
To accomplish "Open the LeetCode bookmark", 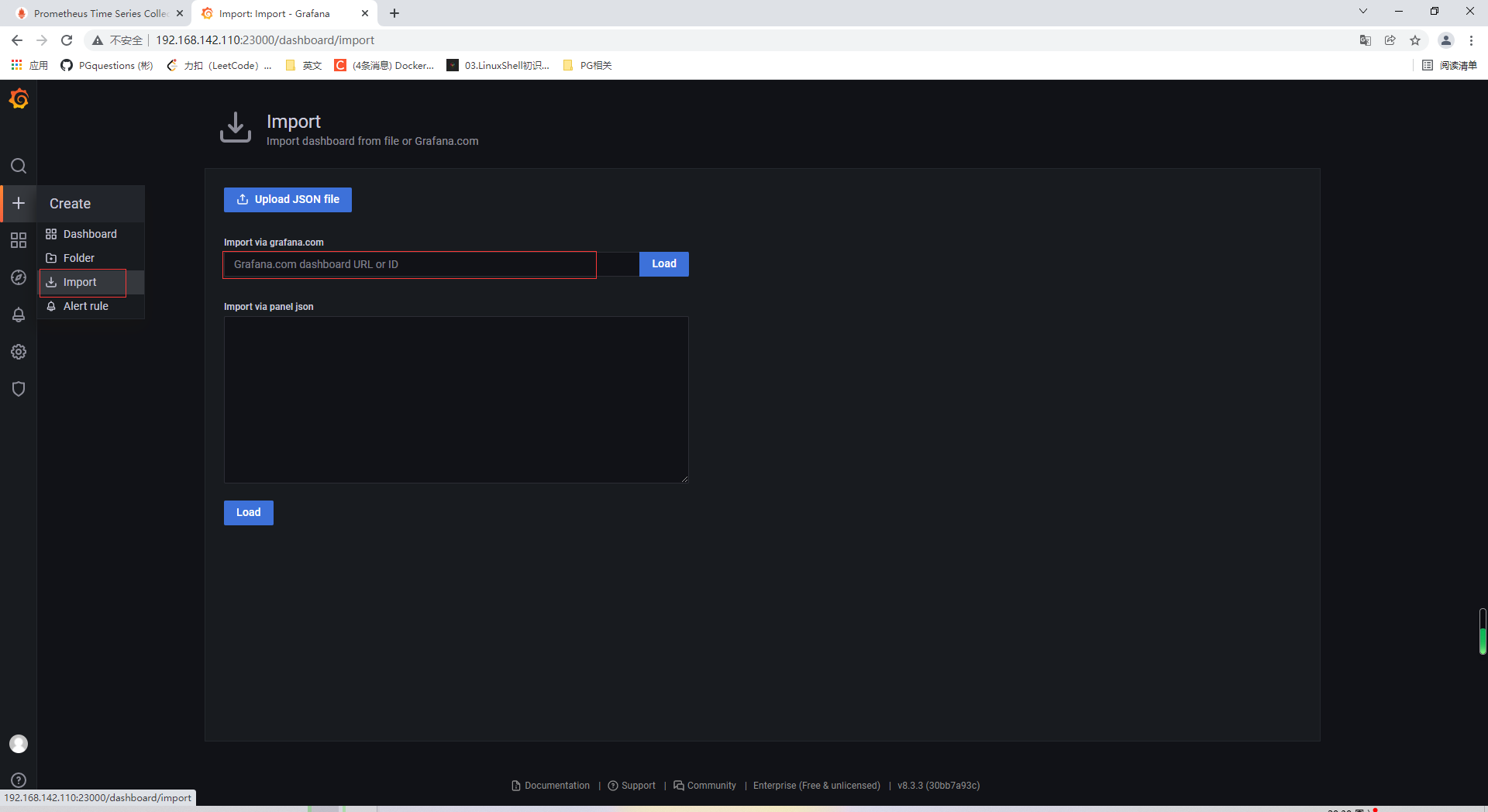I will (219, 66).
